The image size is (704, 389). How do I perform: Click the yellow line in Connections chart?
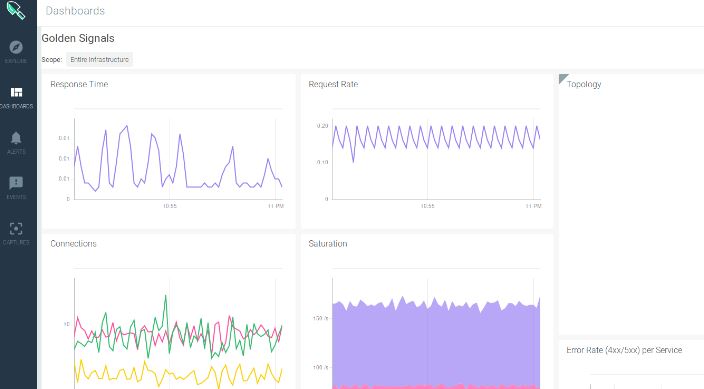coord(178,374)
